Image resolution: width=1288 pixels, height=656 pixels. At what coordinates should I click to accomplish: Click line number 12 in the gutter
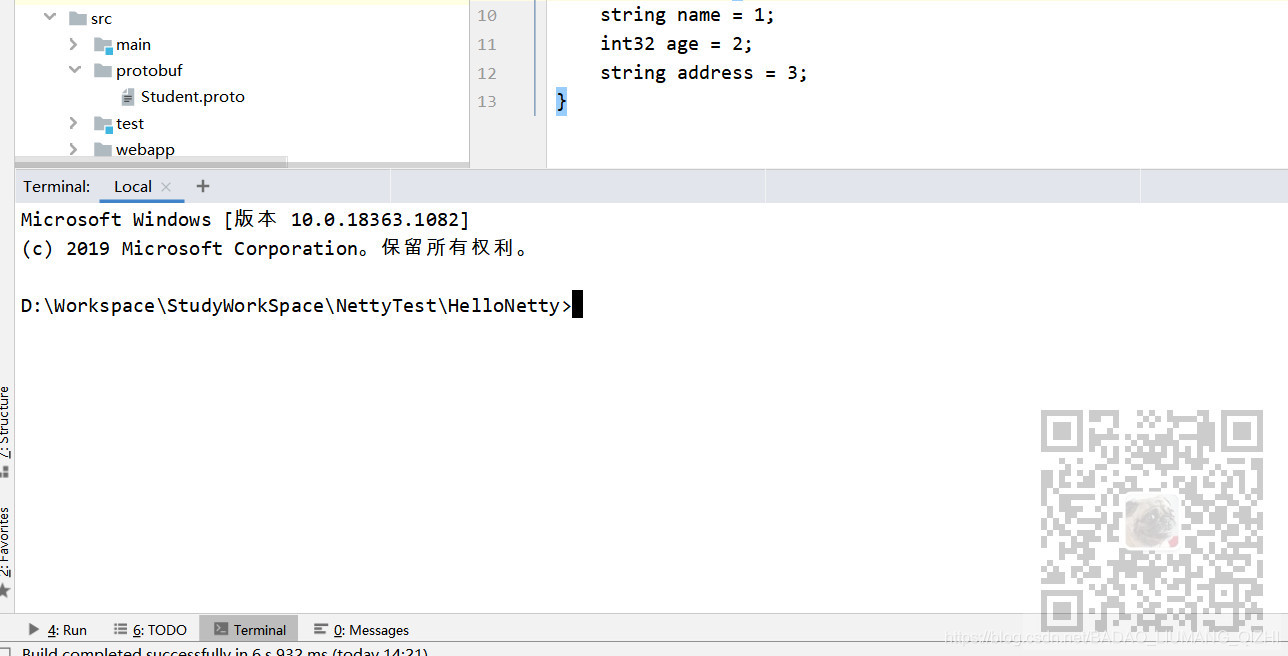[x=487, y=72]
